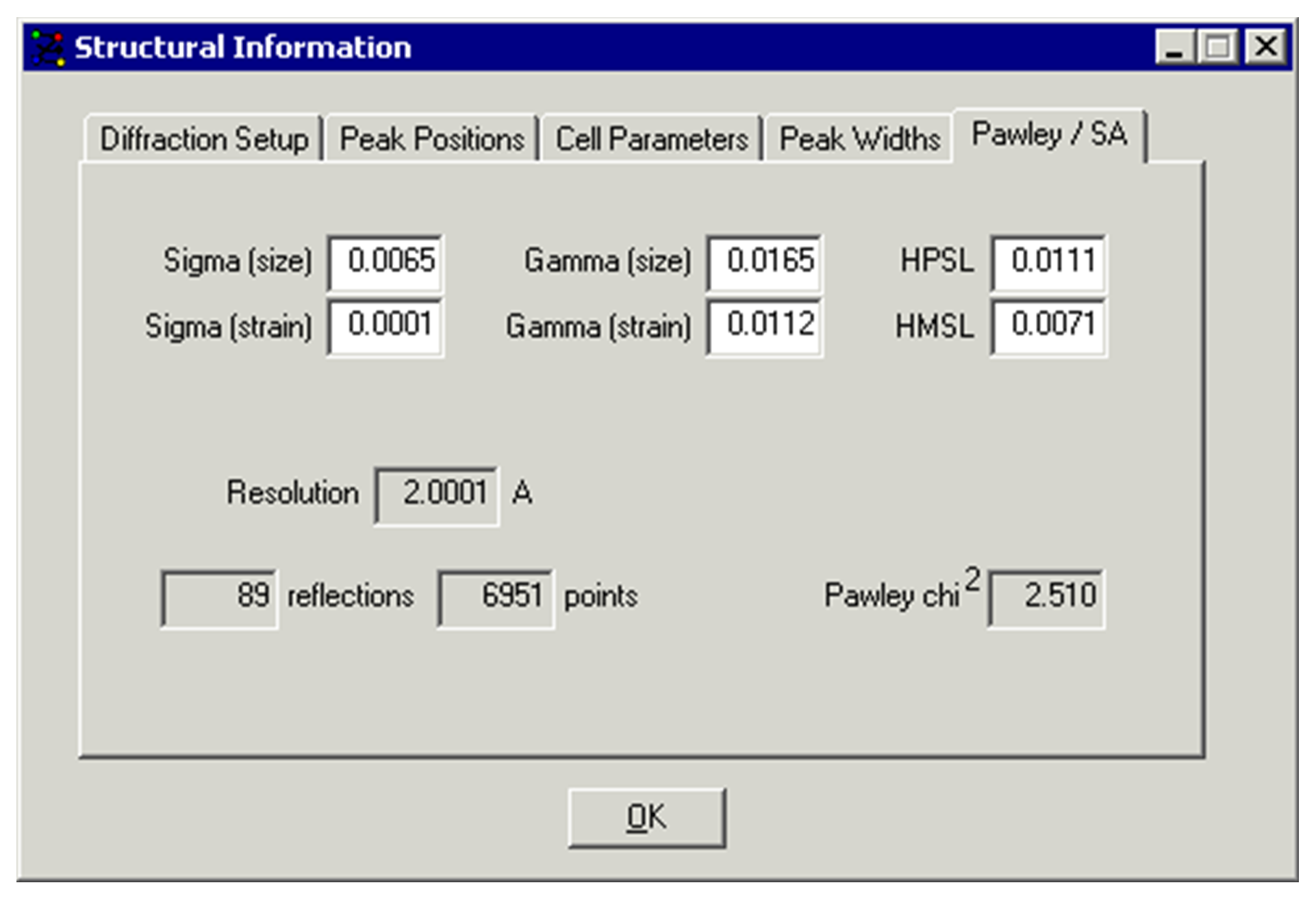Go to the Peak Widths tab
Screen dimensions: 1316x898
[x=859, y=140]
